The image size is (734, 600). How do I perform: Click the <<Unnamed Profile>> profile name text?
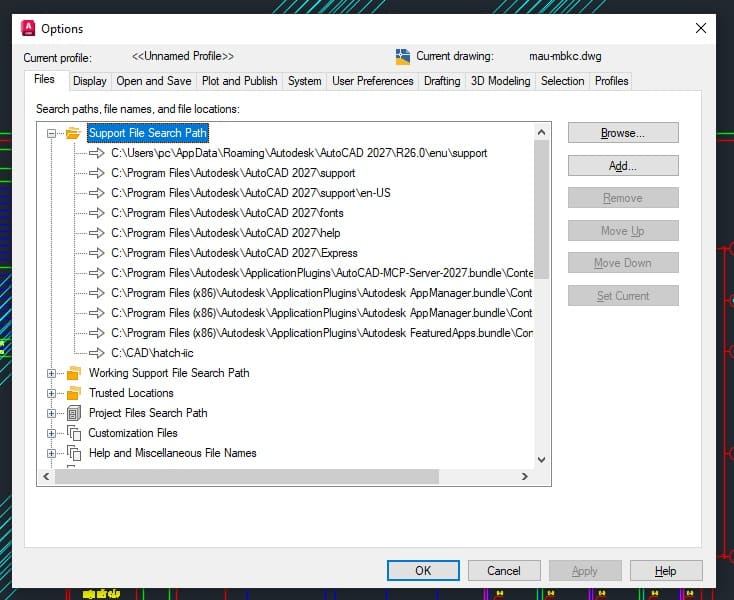coord(183,56)
